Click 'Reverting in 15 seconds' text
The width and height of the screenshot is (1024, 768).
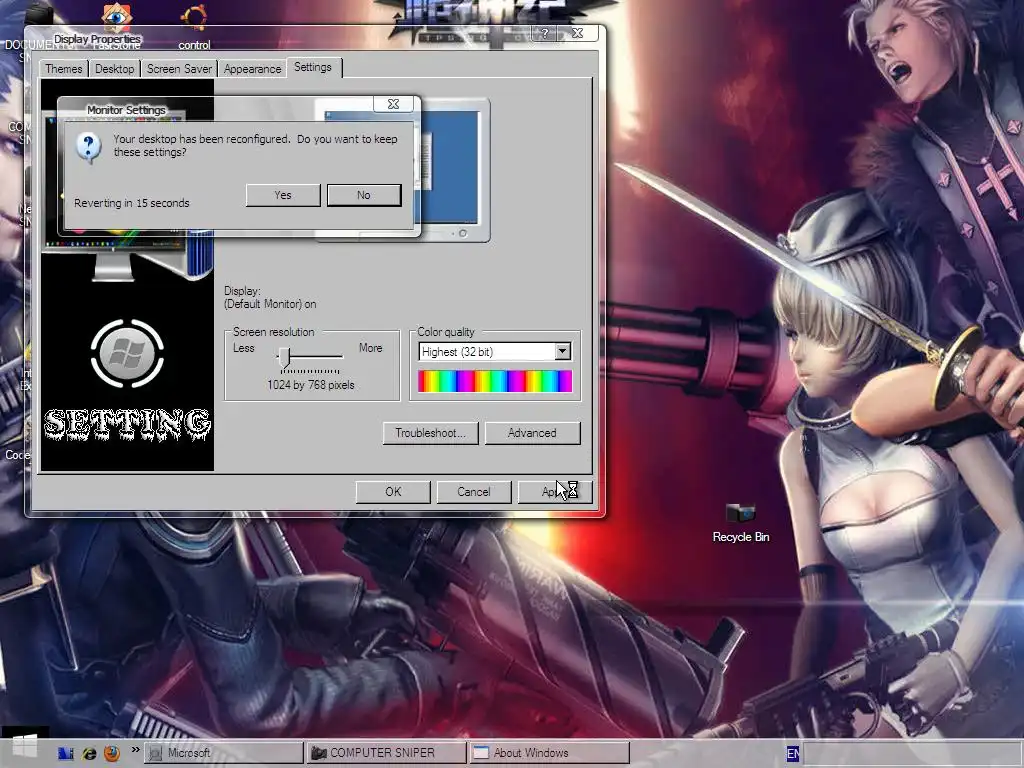pos(131,203)
